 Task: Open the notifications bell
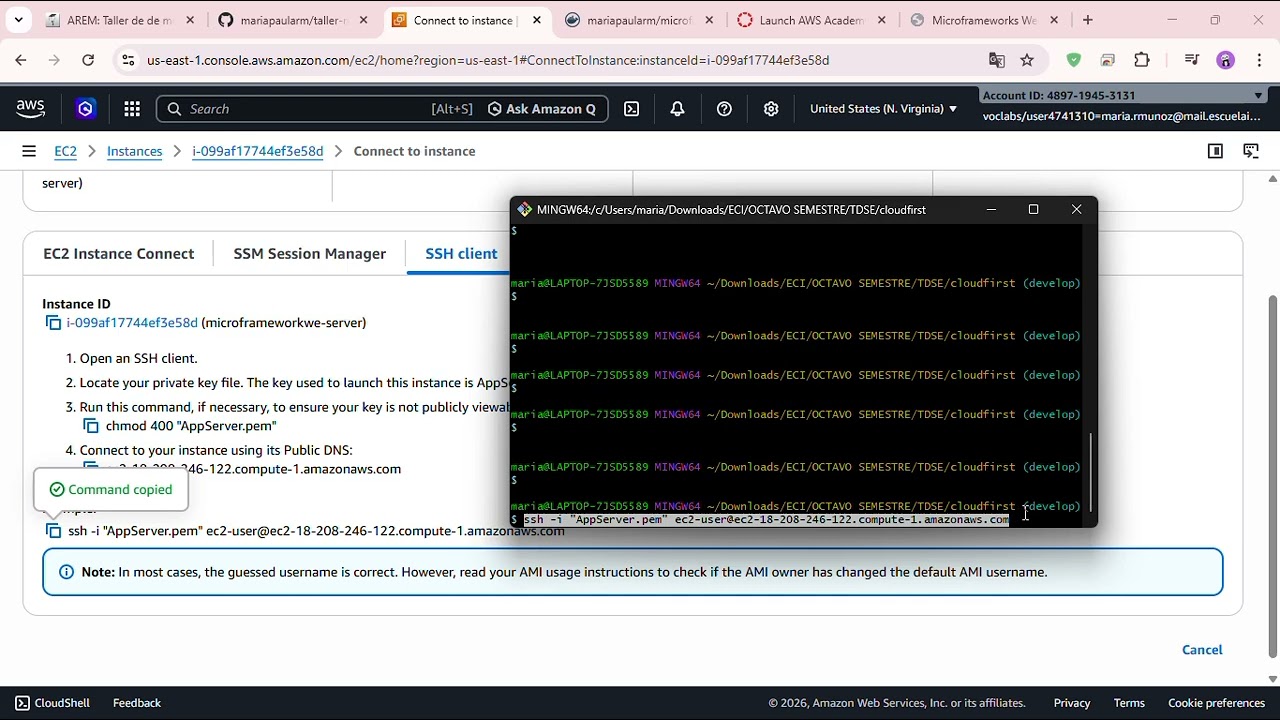click(x=678, y=109)
